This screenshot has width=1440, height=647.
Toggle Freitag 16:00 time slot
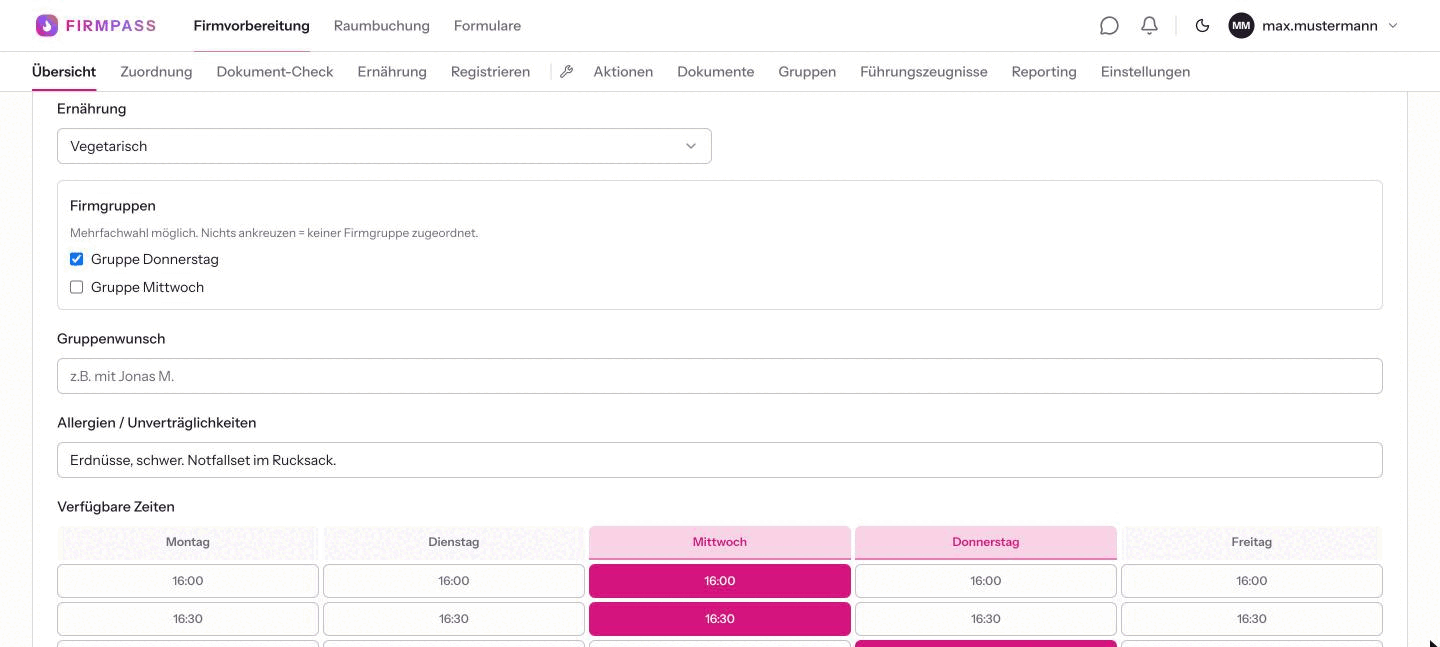click(x=1252, y=581)
